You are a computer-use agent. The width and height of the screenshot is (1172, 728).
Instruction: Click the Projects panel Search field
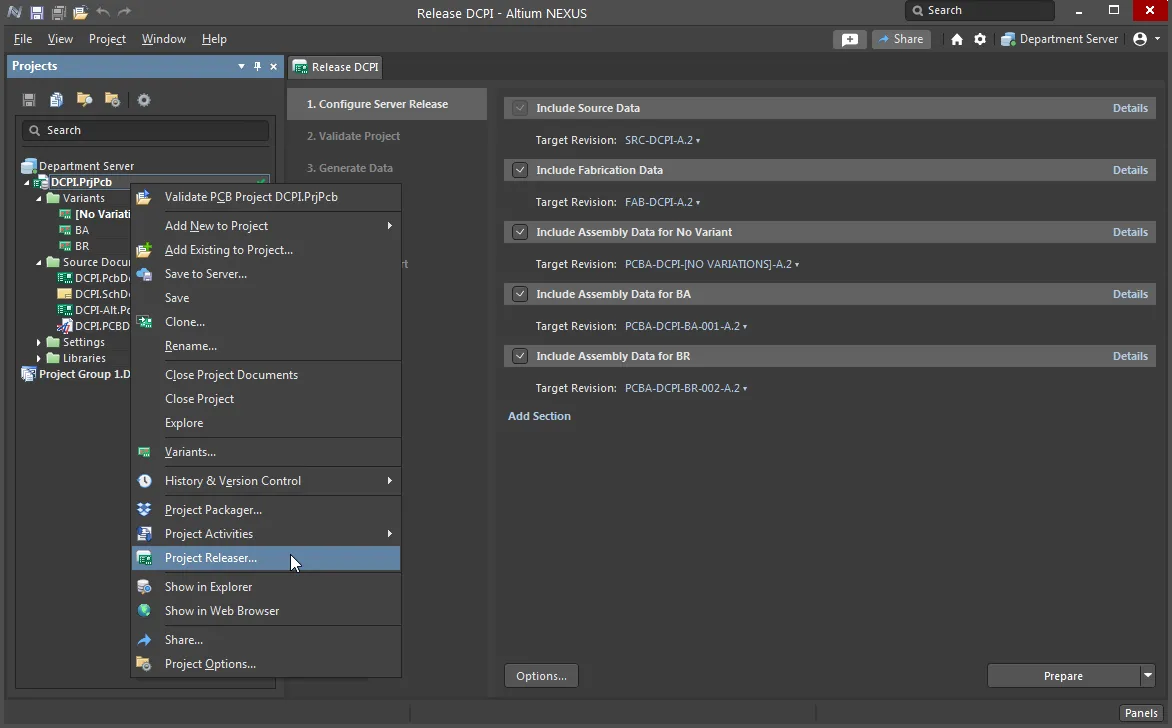pos(145,130)
